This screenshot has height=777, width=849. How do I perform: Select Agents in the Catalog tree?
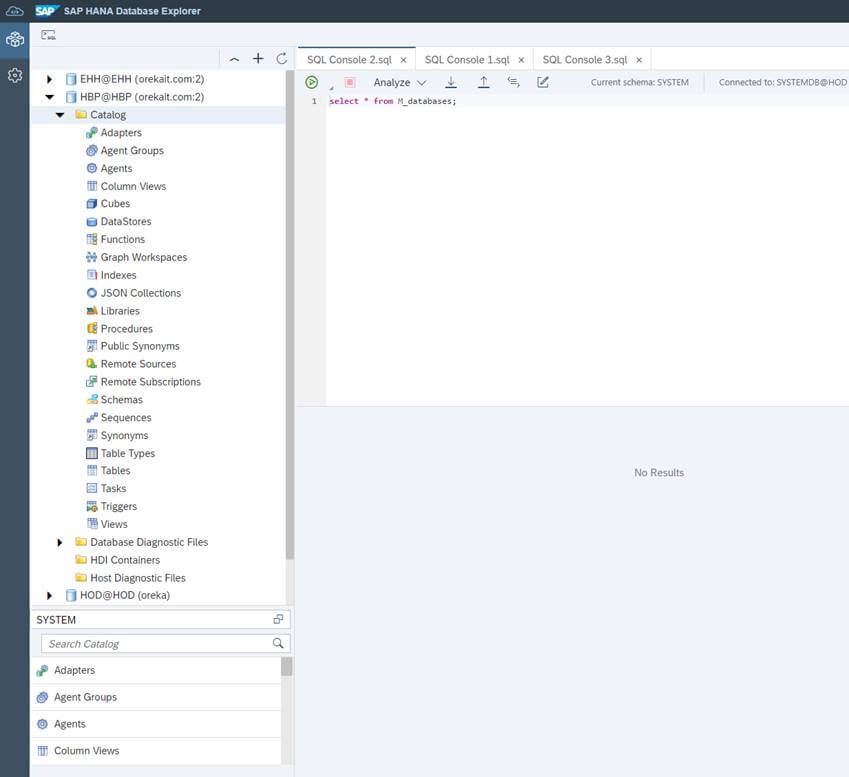(116, 168)
